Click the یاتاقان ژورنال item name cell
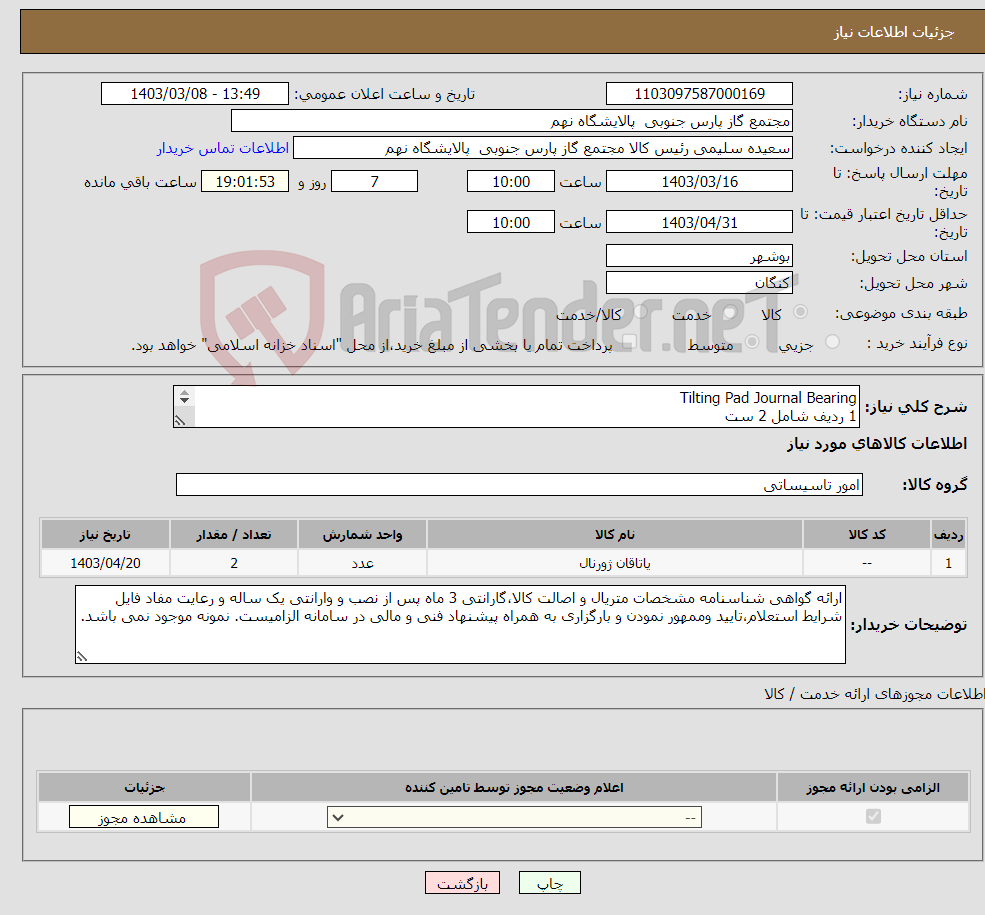This screenshot has height=915, width=985. [x=614, y=563]
